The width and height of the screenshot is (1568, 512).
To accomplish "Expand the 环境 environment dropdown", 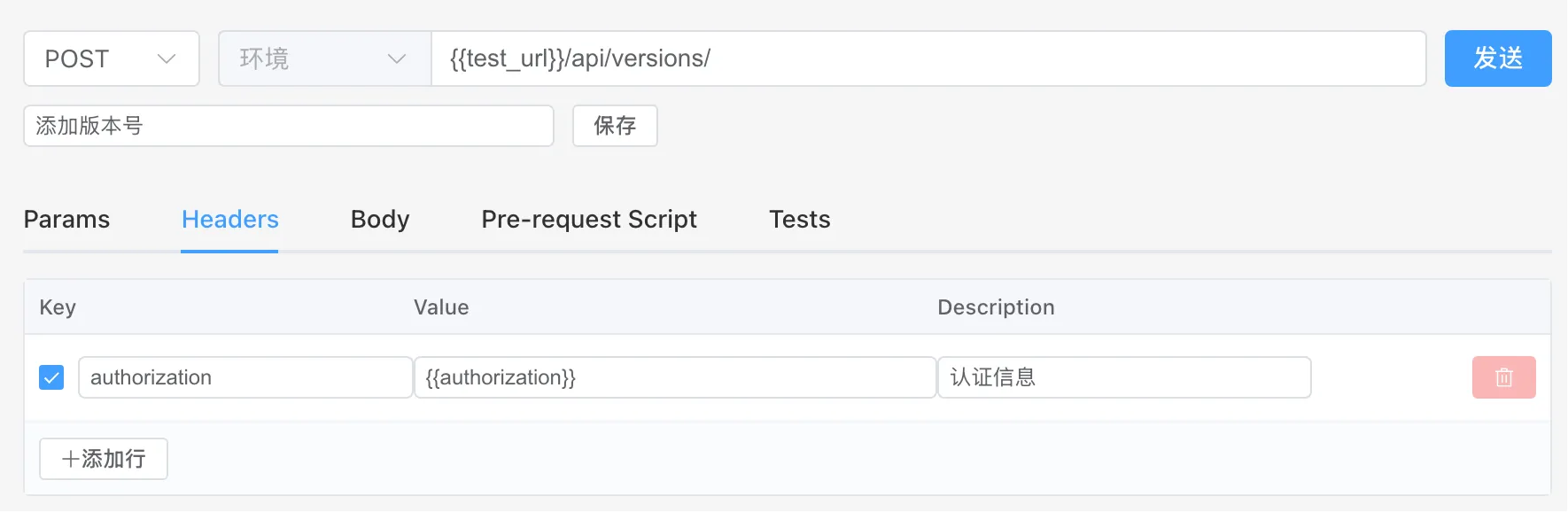I will [323, 58].
